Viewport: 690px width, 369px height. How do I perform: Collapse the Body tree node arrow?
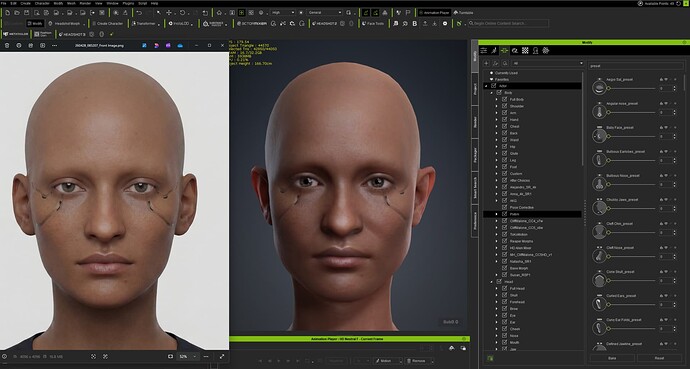[x=492, y=93]
